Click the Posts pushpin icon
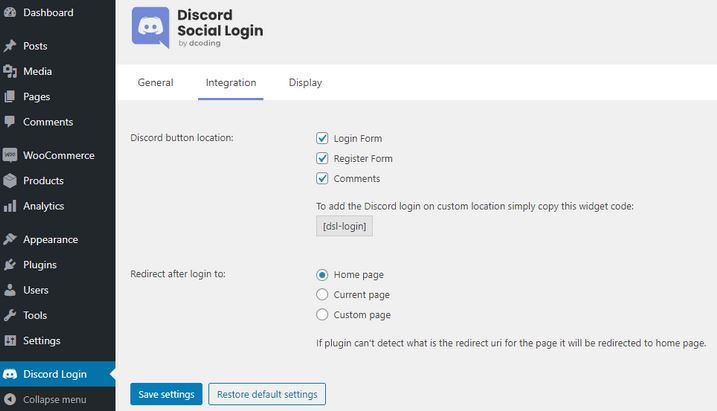Viewport: 717px width, 411px height. coord(10,46)
